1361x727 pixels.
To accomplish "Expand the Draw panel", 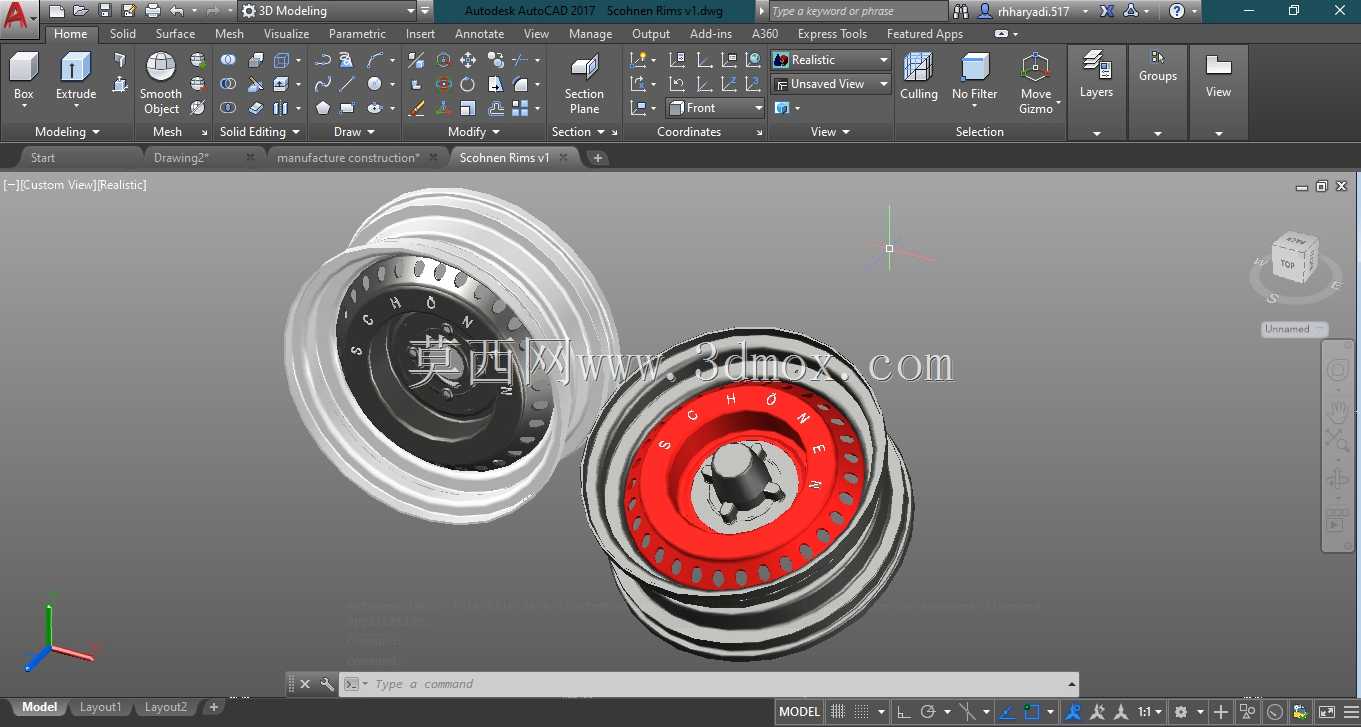I will click(354, 132).
